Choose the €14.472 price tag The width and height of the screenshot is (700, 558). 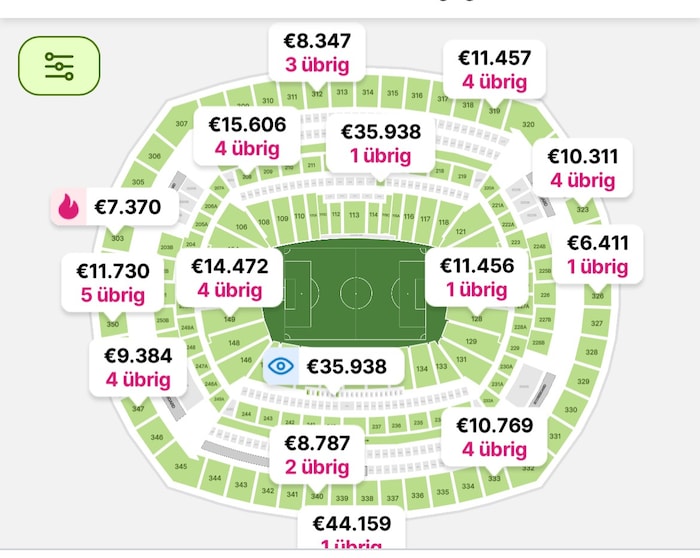click(230, 278)
